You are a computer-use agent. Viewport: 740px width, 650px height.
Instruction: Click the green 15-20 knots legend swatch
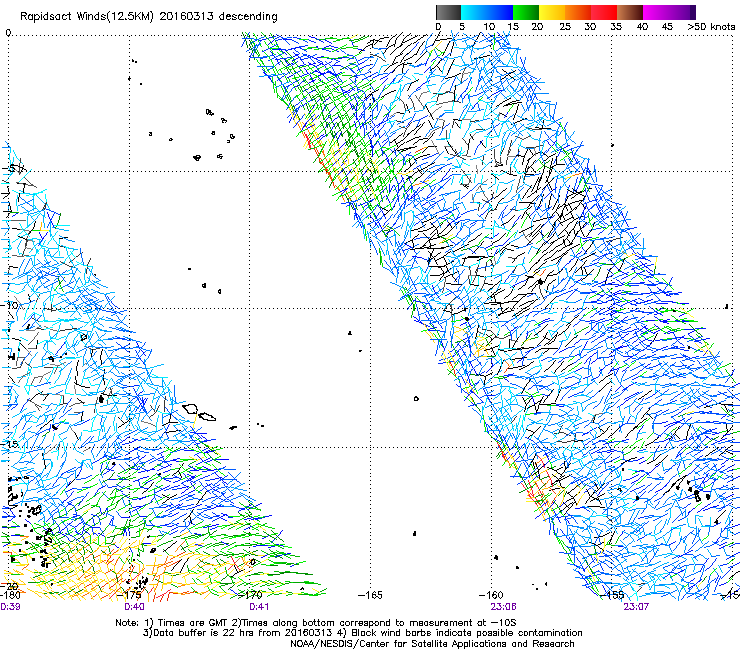[x=526, y=12]
